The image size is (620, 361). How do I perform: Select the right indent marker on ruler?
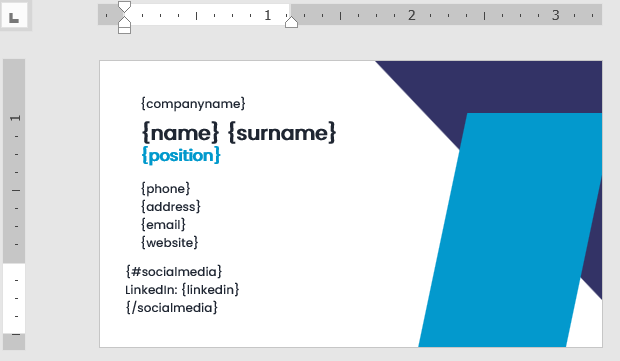point(291,22)
